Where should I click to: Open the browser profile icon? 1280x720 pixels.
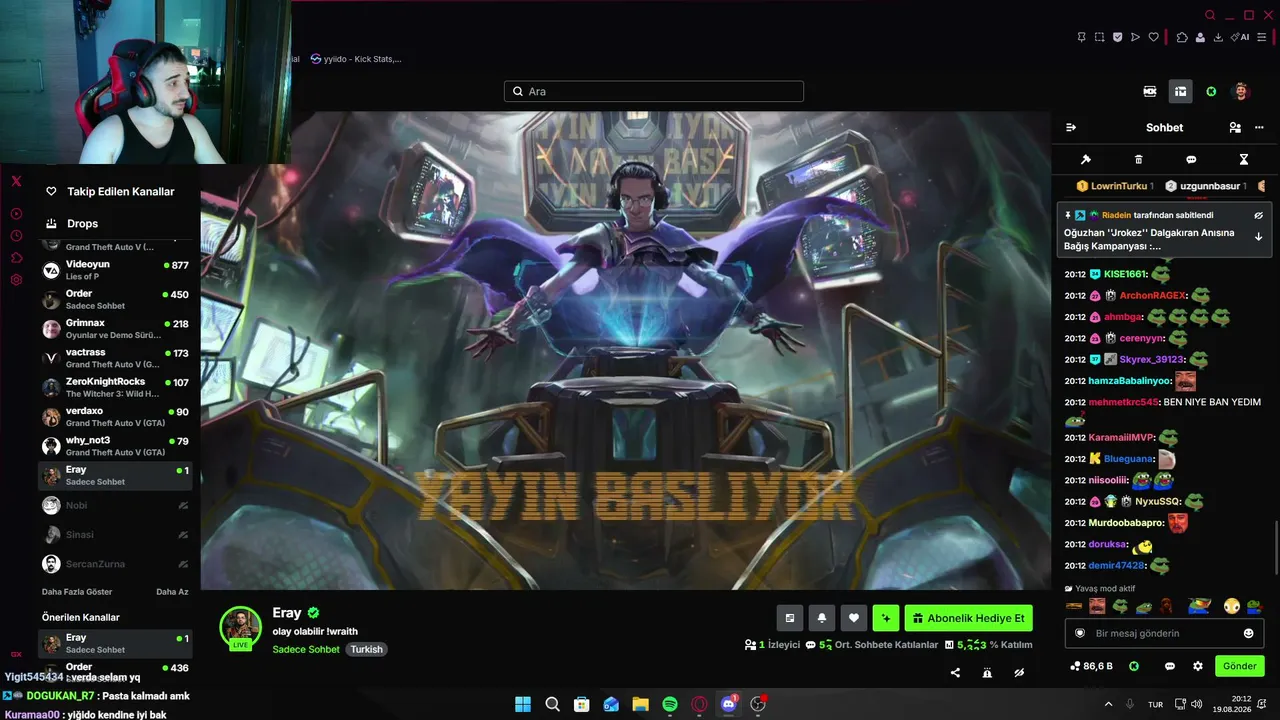click(x=1200, y=37)
